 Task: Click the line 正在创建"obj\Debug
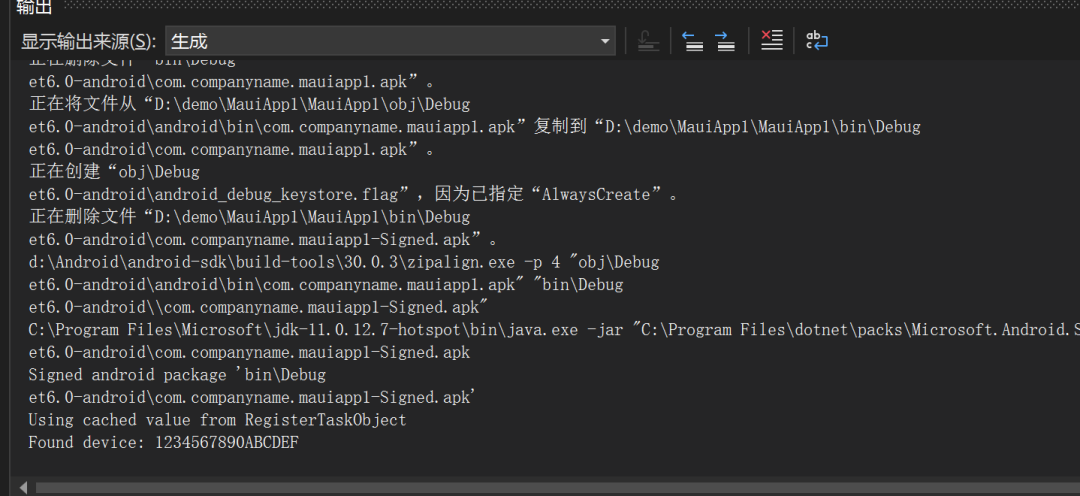[x=114, y=172]
